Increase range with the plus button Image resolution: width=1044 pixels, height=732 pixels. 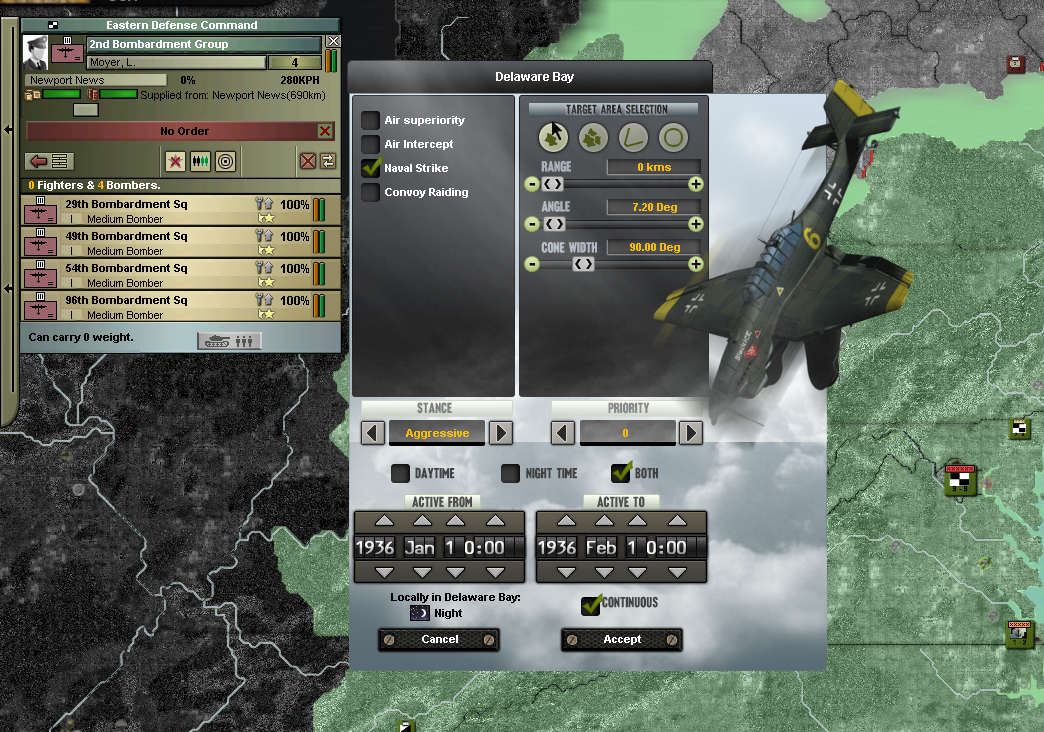point(696,184)
